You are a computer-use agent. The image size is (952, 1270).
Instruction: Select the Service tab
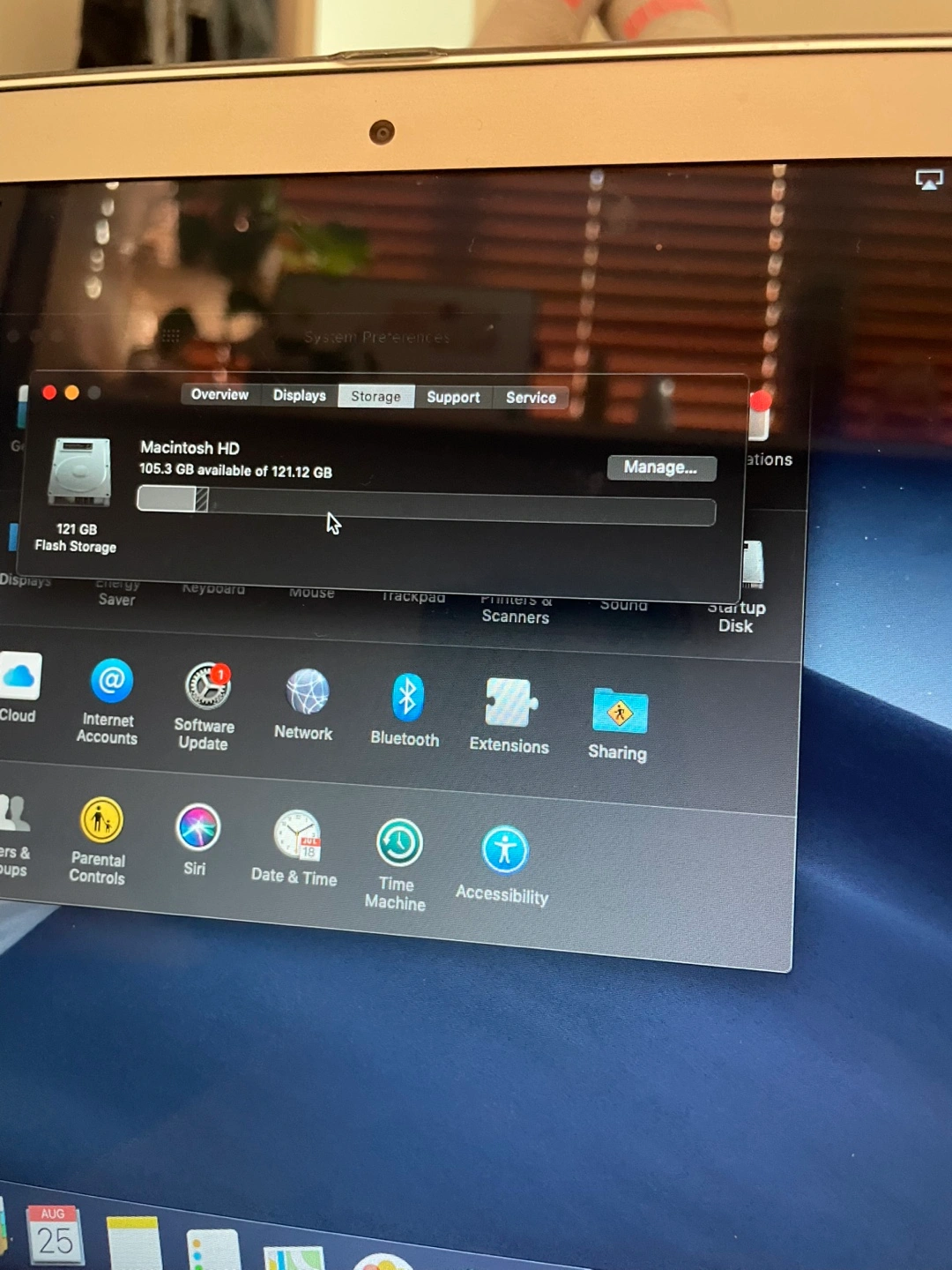pos(531,398)
